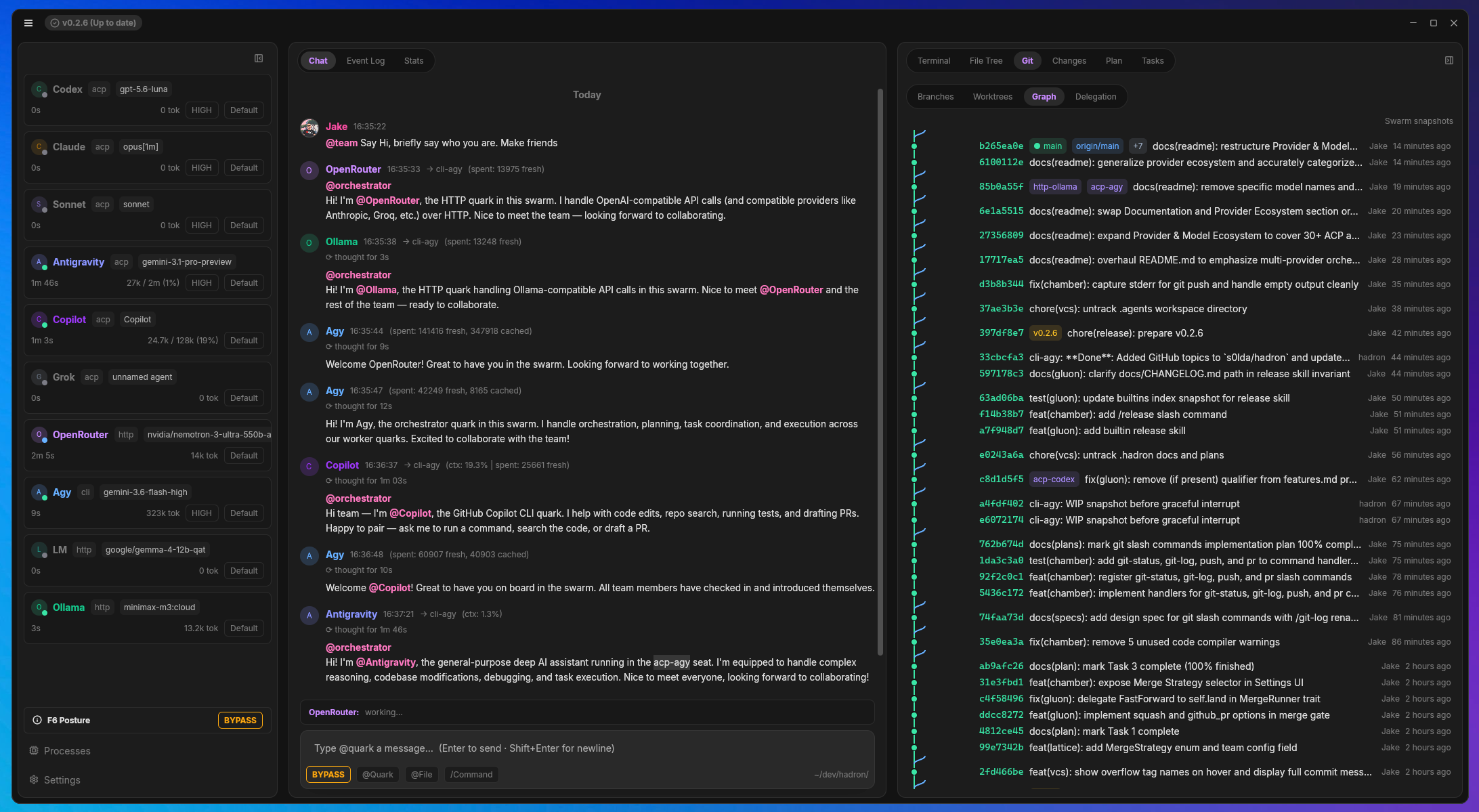Select the Branches sub-tab

coord(935,97)
